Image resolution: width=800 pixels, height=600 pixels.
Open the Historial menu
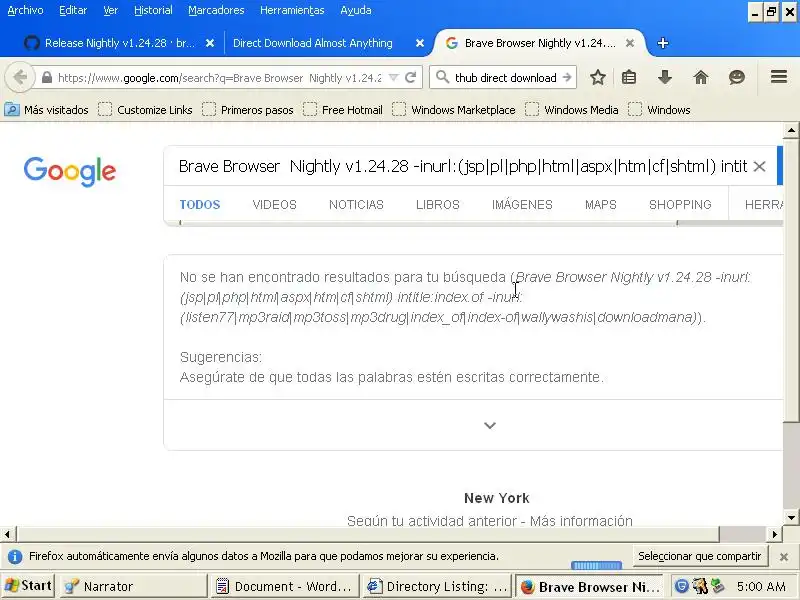coord(153,10)
